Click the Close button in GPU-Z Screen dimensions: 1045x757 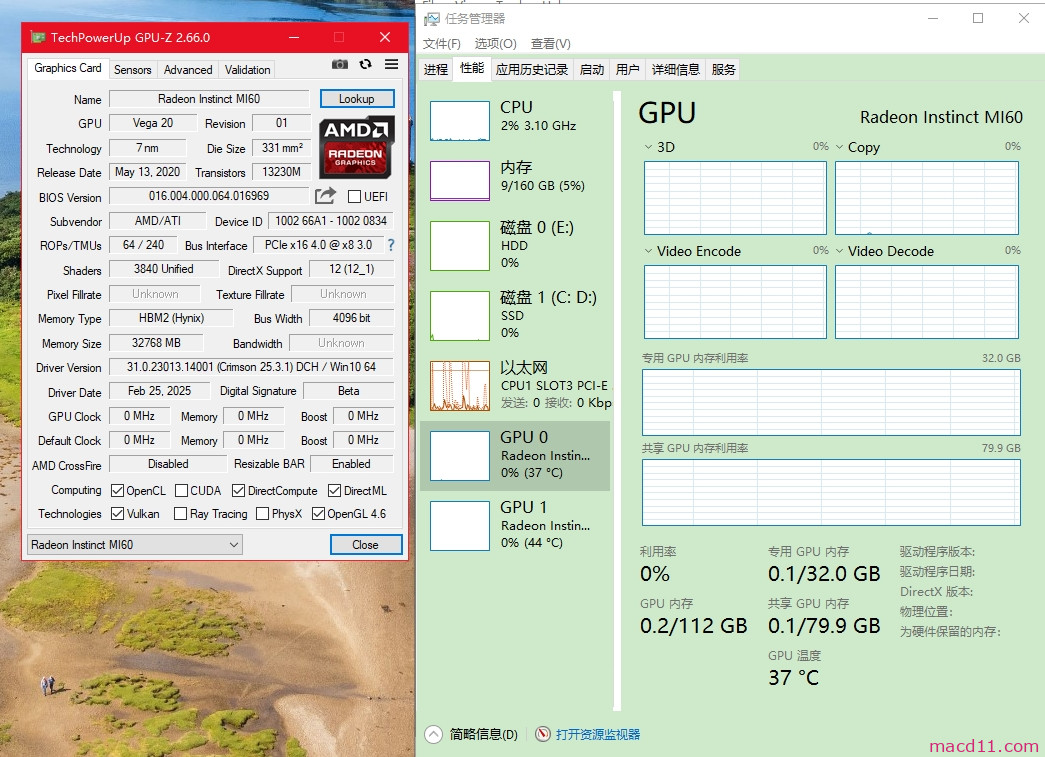click(x=366, y=544)
